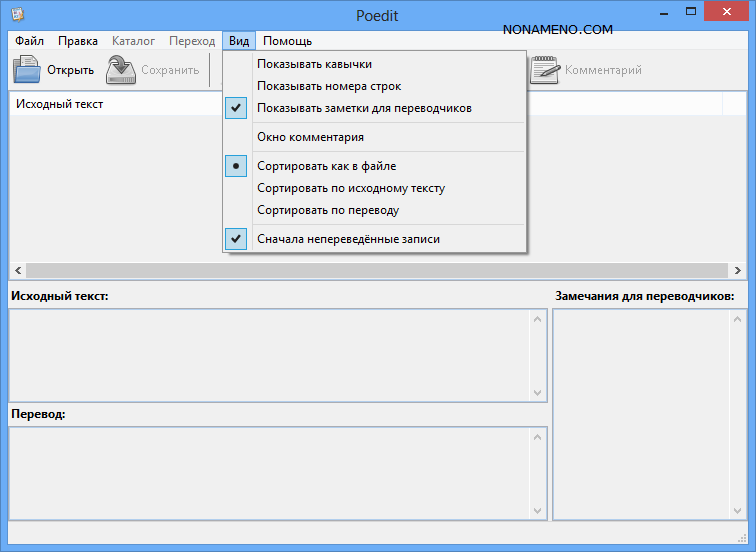The width and height of the screenshot is (756, 552).
Task: Choose 'Сортировать по переводу' sort option
Action: [327, 210]
